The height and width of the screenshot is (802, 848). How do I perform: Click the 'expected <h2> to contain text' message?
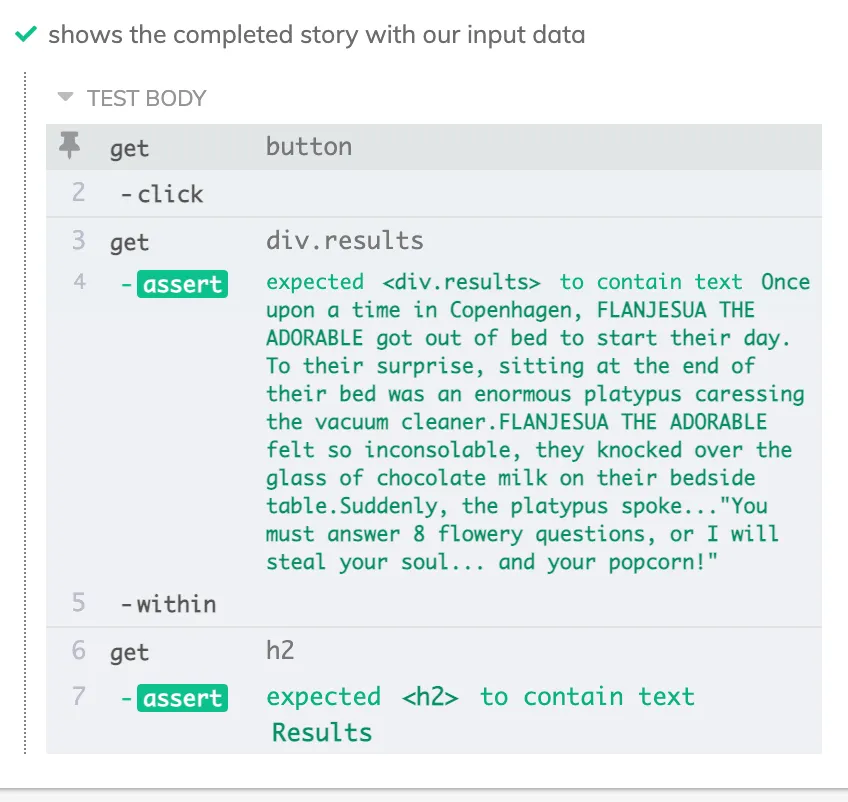point(480,697)
